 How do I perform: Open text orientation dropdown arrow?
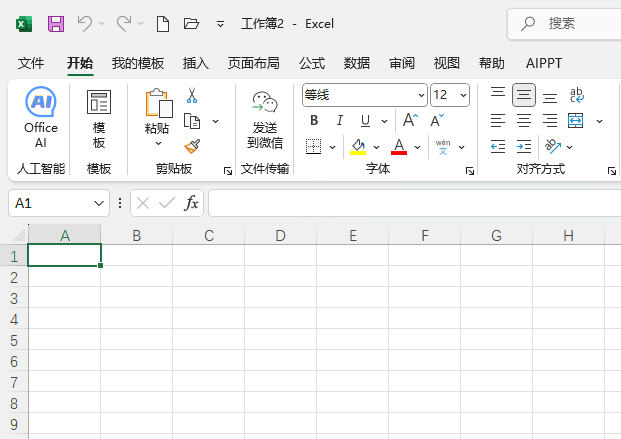click(570, 147)
